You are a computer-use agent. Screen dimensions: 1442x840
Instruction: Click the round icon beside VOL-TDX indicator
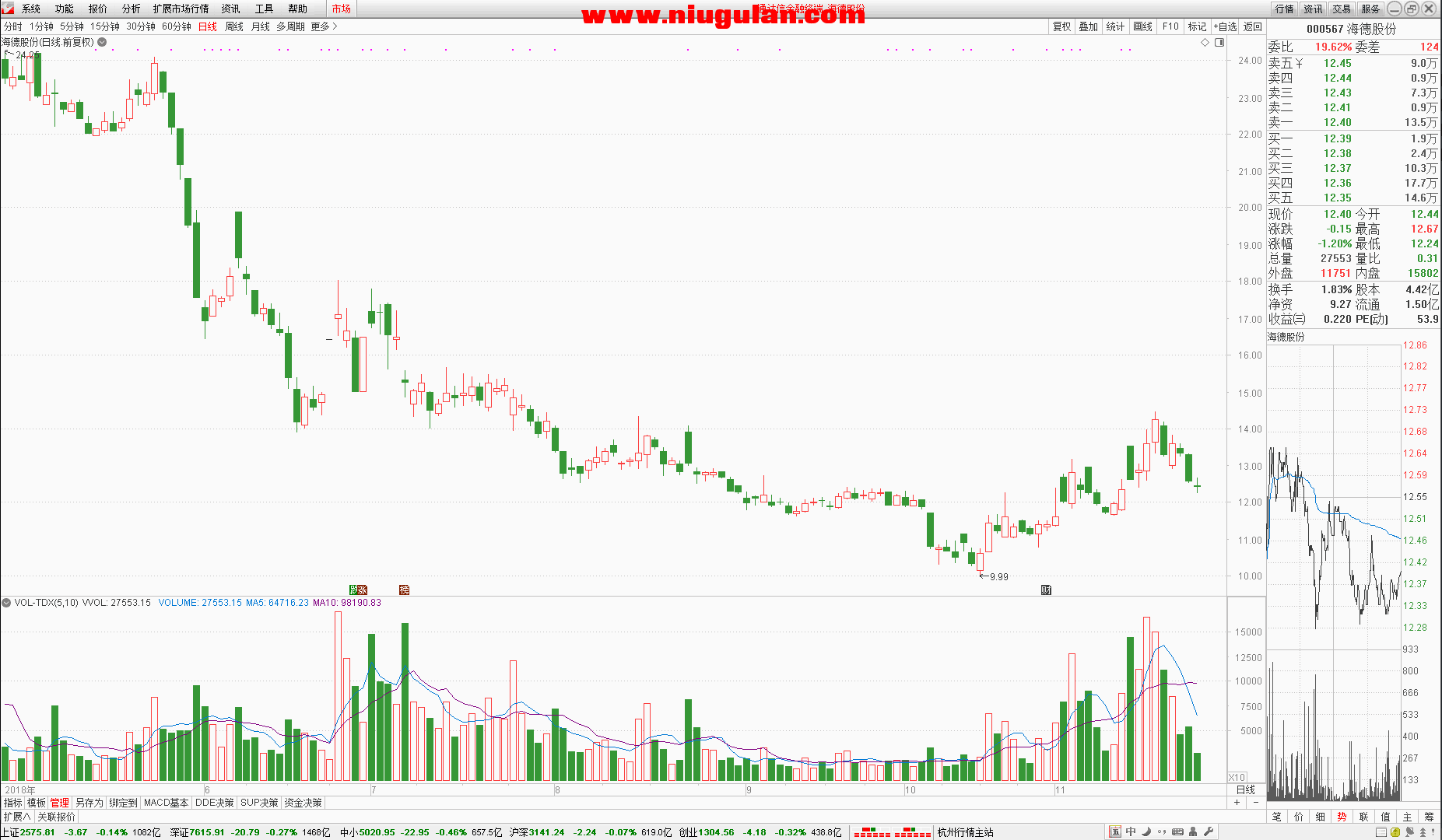pyautogui.click(x=6, y=603)
